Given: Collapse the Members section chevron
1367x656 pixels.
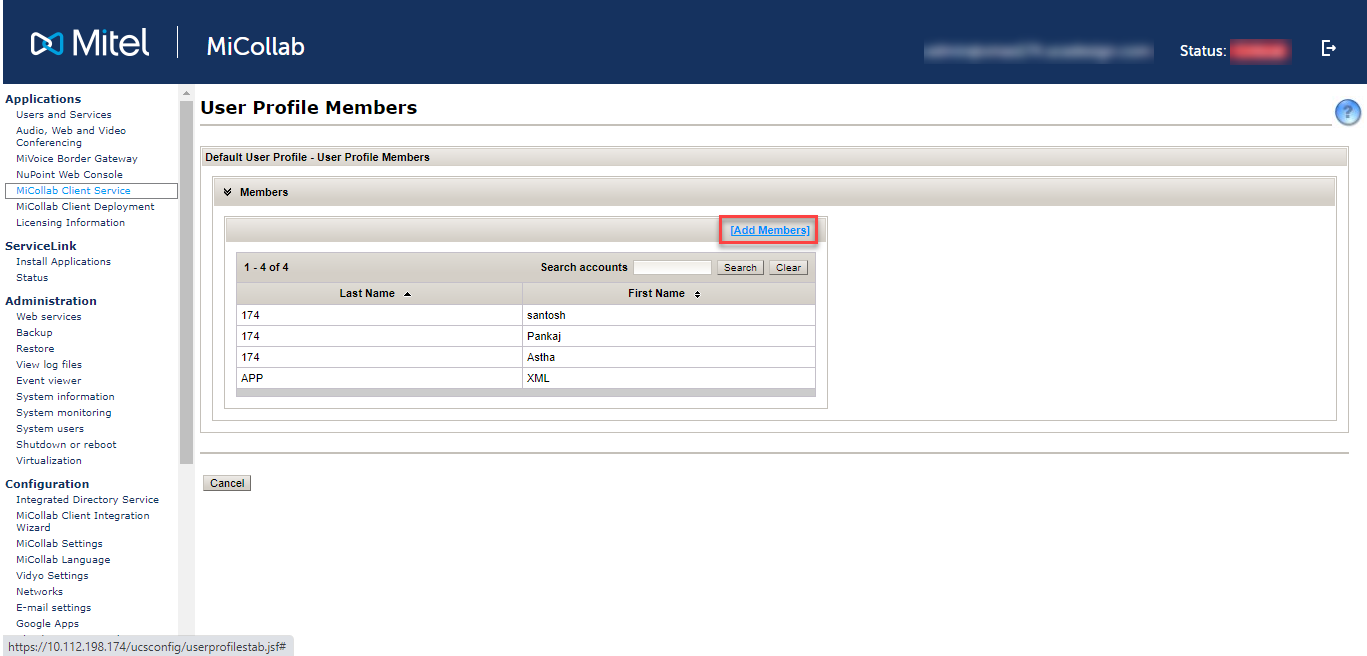Looking at the screenshot, I should [227, 192].
